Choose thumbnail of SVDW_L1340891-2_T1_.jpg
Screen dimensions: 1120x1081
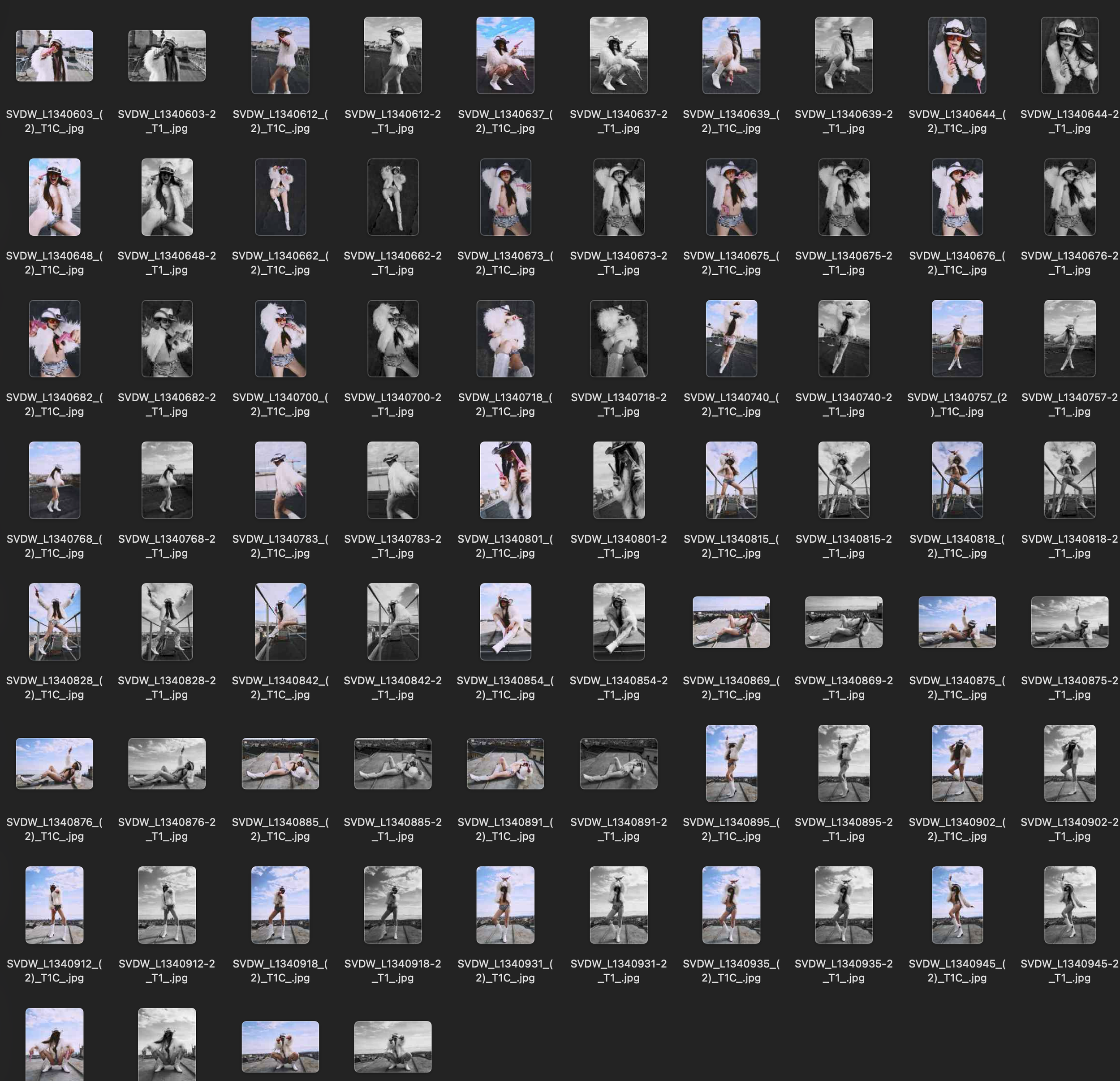tap(618, 763)
